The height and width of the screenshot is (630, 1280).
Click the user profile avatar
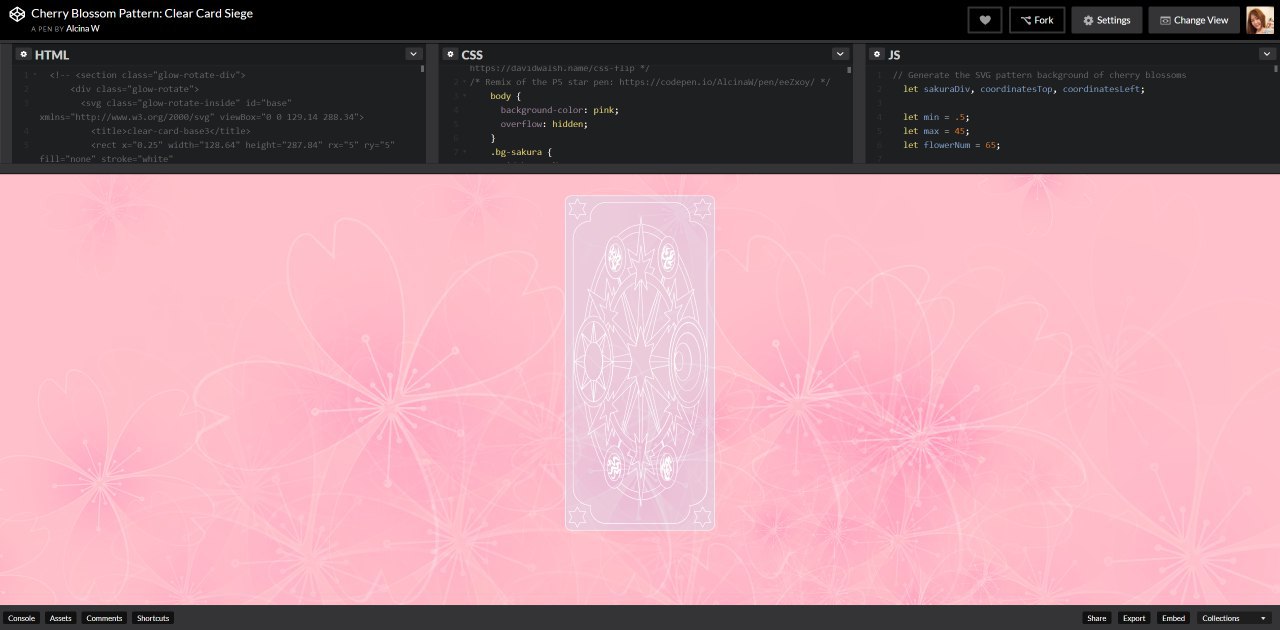1259,20
